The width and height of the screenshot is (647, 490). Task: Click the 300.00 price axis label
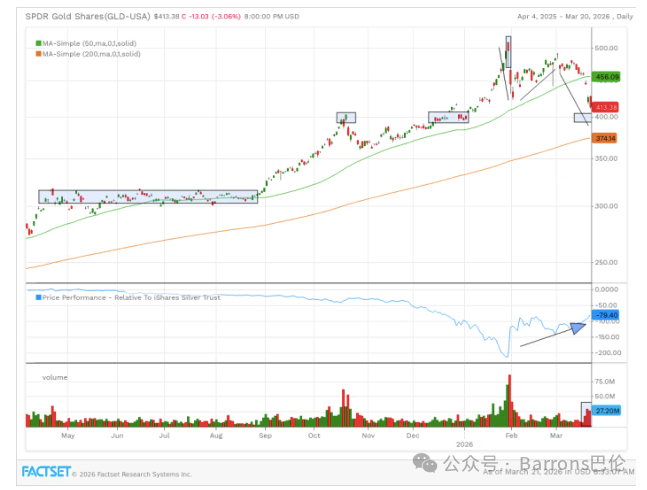606,206
